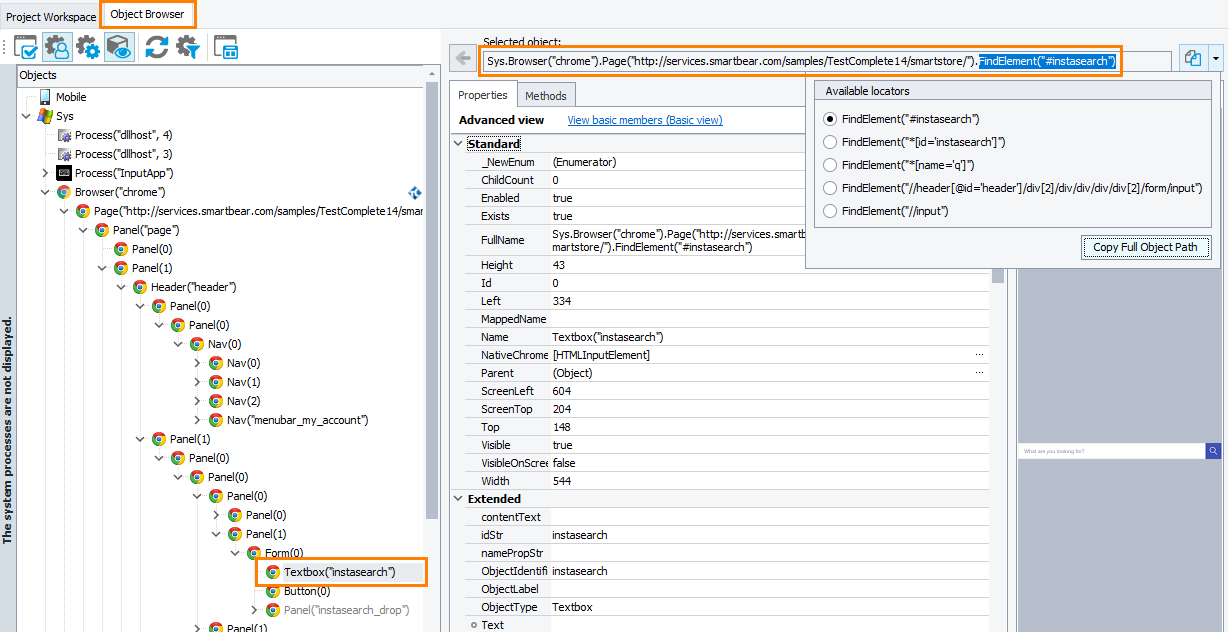Open the View basic members (Basic view) link
The width and height of the screenshot is (1228, 632).
coord(644,119)
